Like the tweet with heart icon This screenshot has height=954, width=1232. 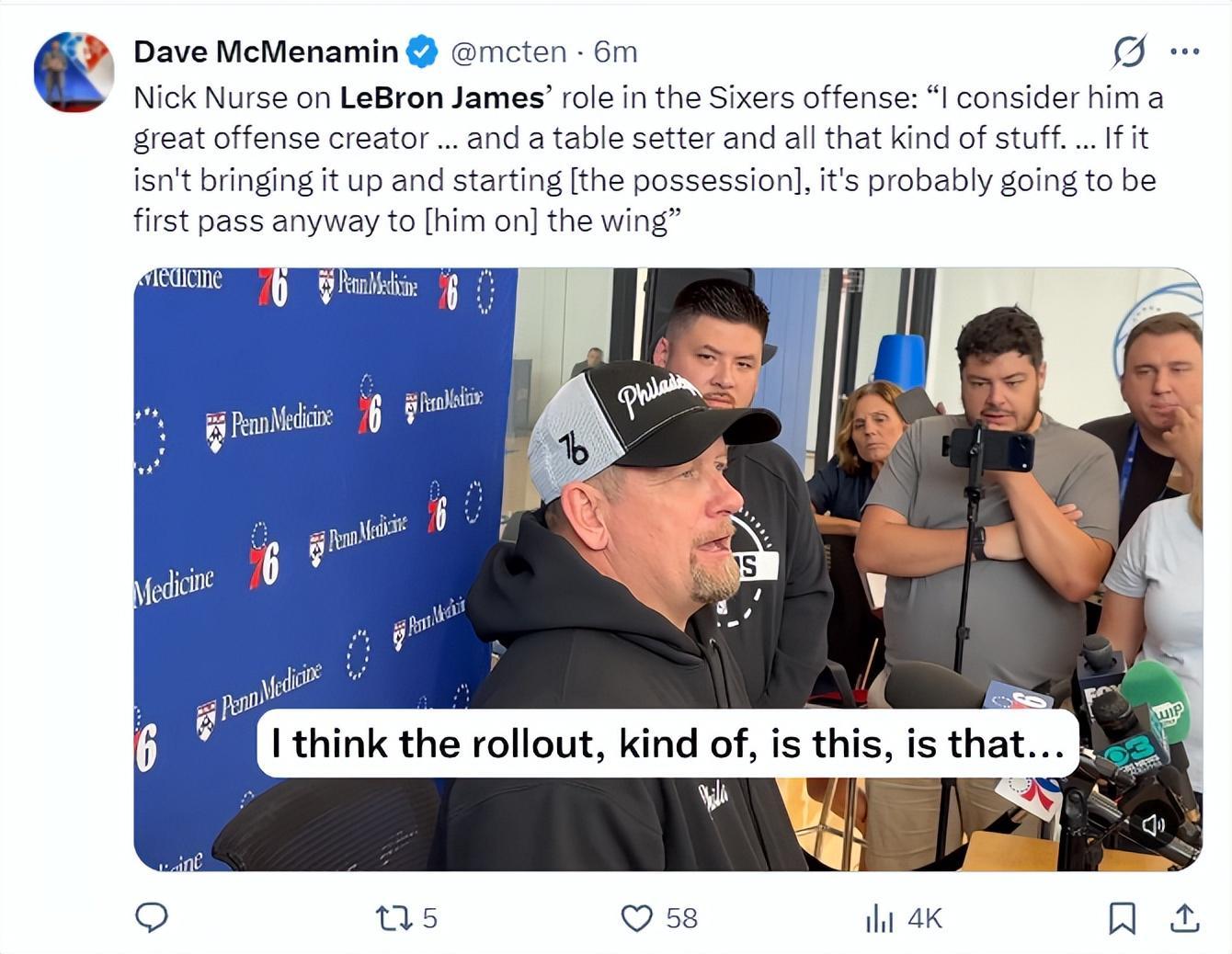(637, 917)
